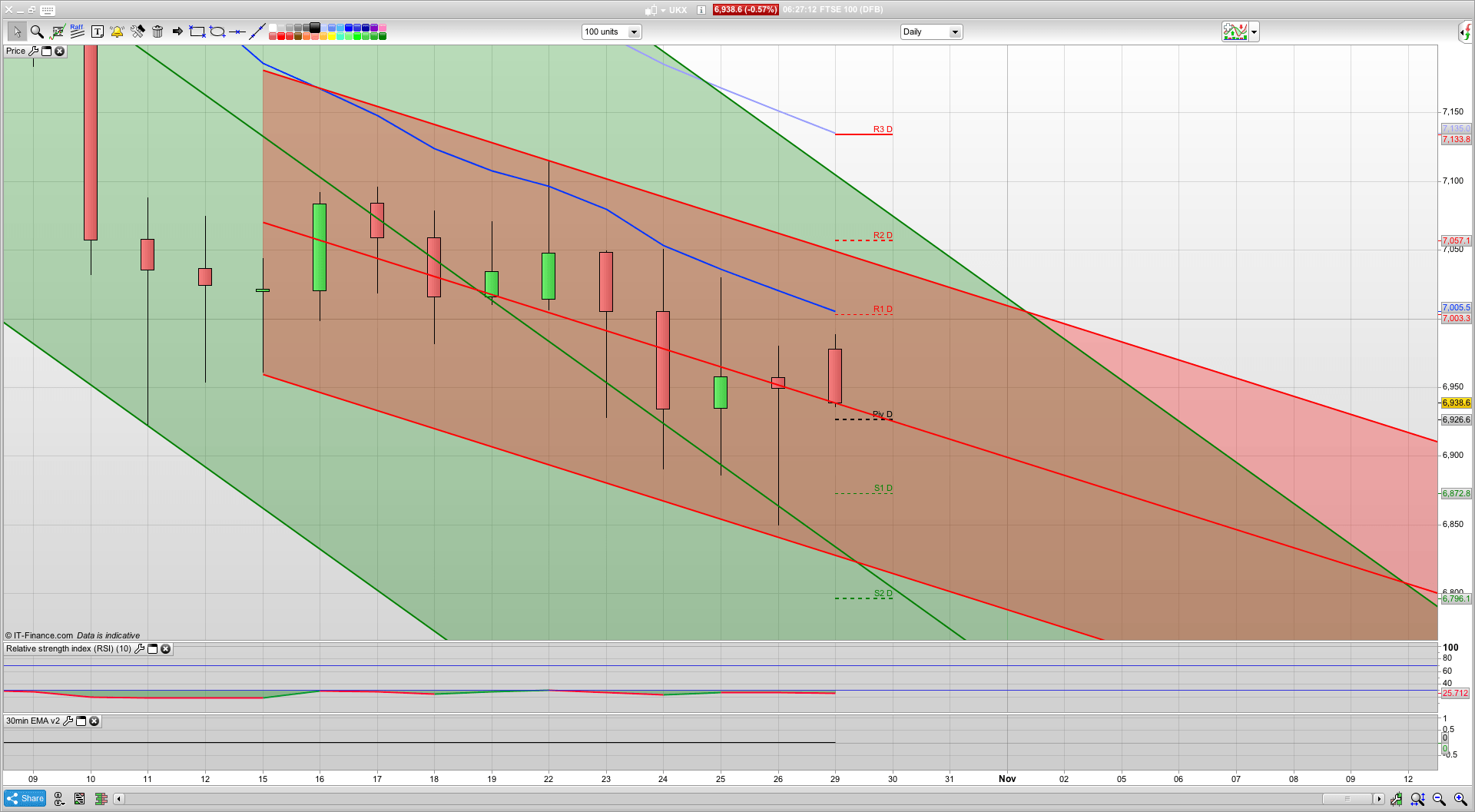
Task: Click the left scroll arrow on bottom scrollbar
Action: click(118, 799)
